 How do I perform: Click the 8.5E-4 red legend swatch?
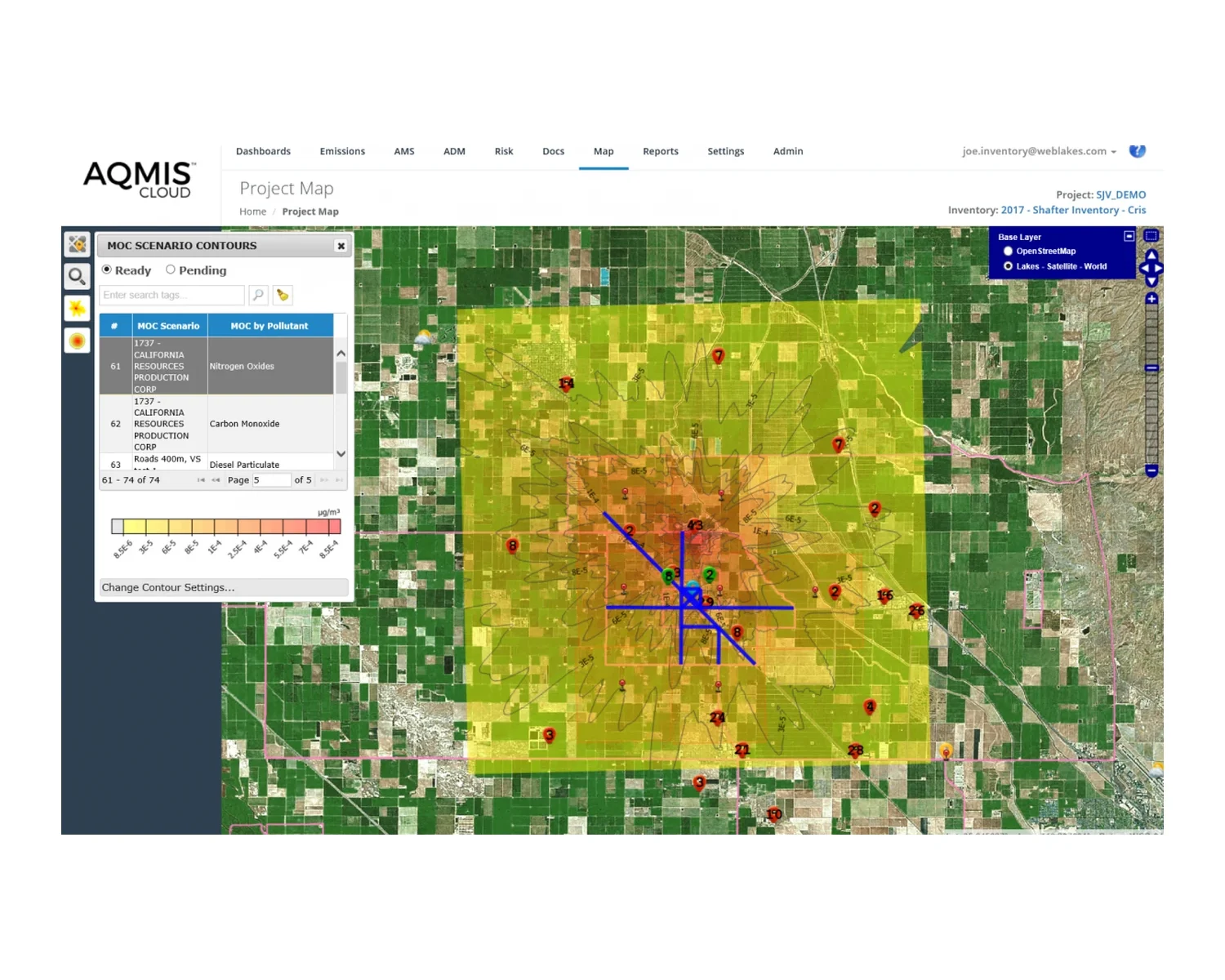click(335, 527)
